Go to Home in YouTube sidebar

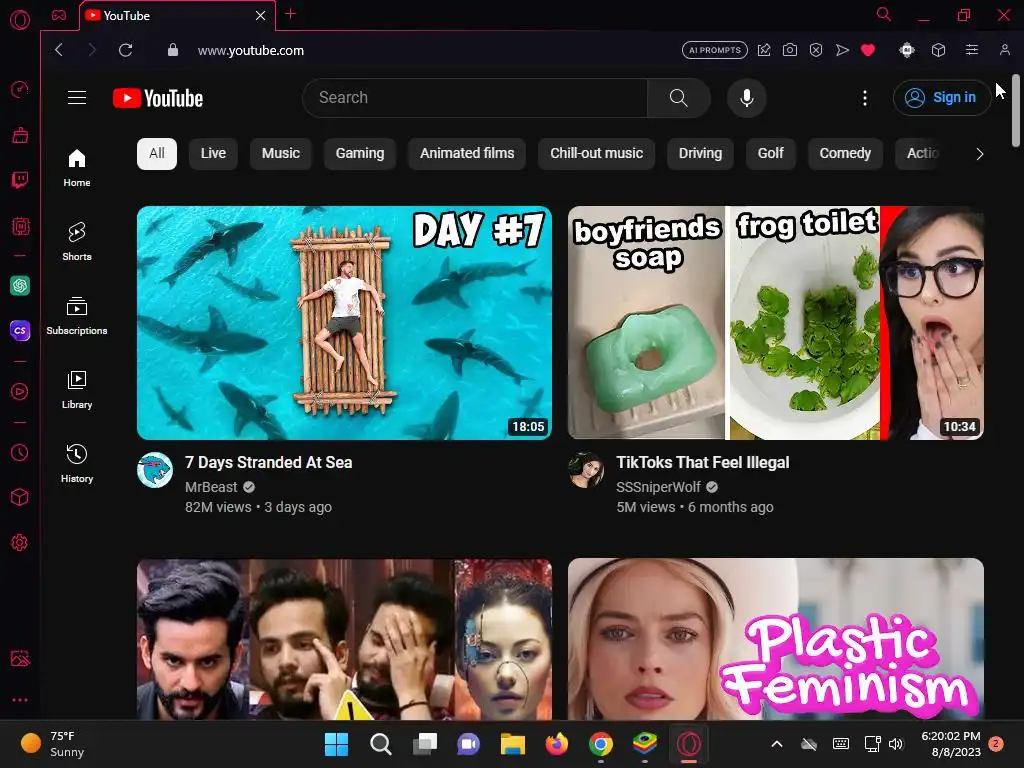(77, 168)
